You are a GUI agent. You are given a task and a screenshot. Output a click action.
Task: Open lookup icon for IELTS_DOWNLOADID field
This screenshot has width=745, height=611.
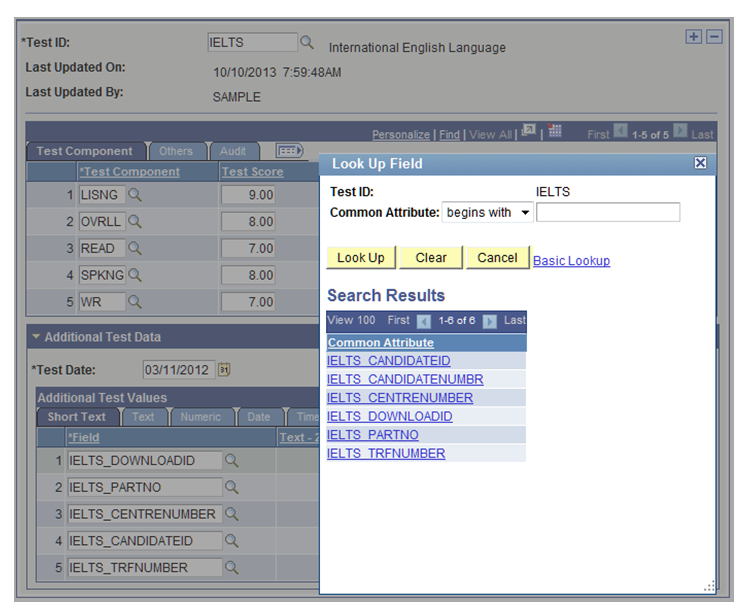pyautogui.click(x=231, y=460)
